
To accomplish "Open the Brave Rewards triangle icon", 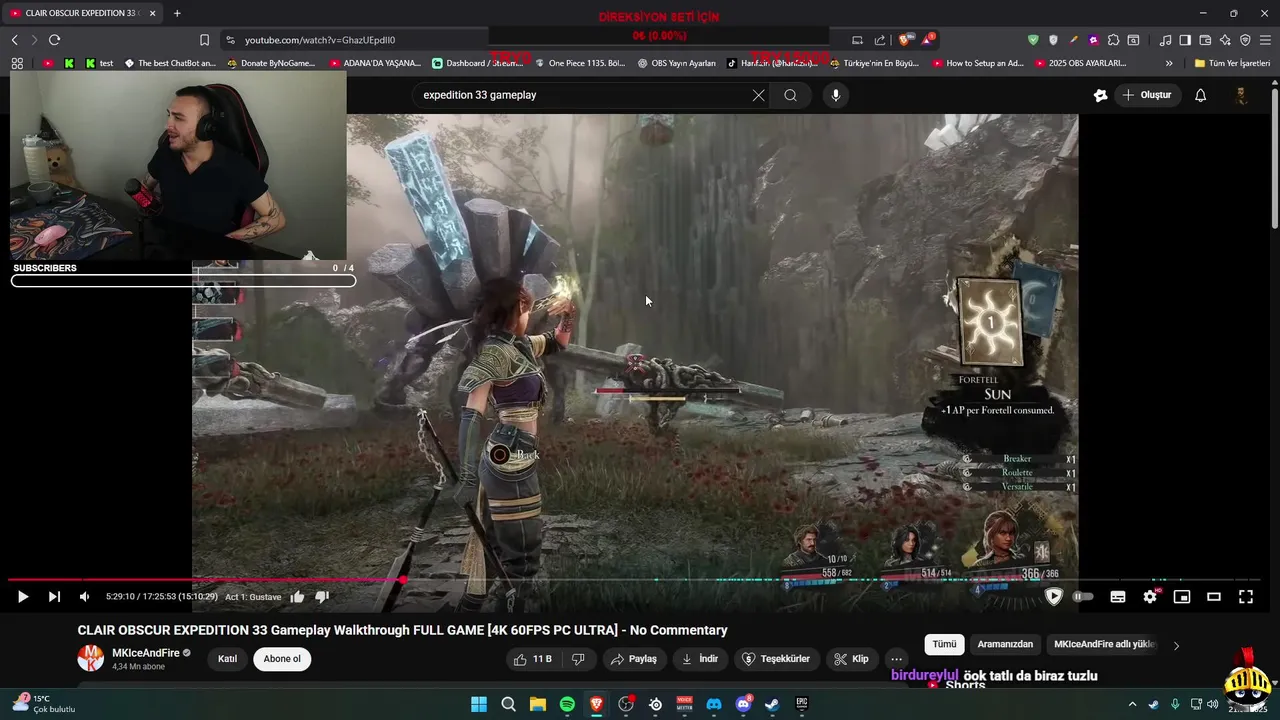I will (x=928, y=40).
